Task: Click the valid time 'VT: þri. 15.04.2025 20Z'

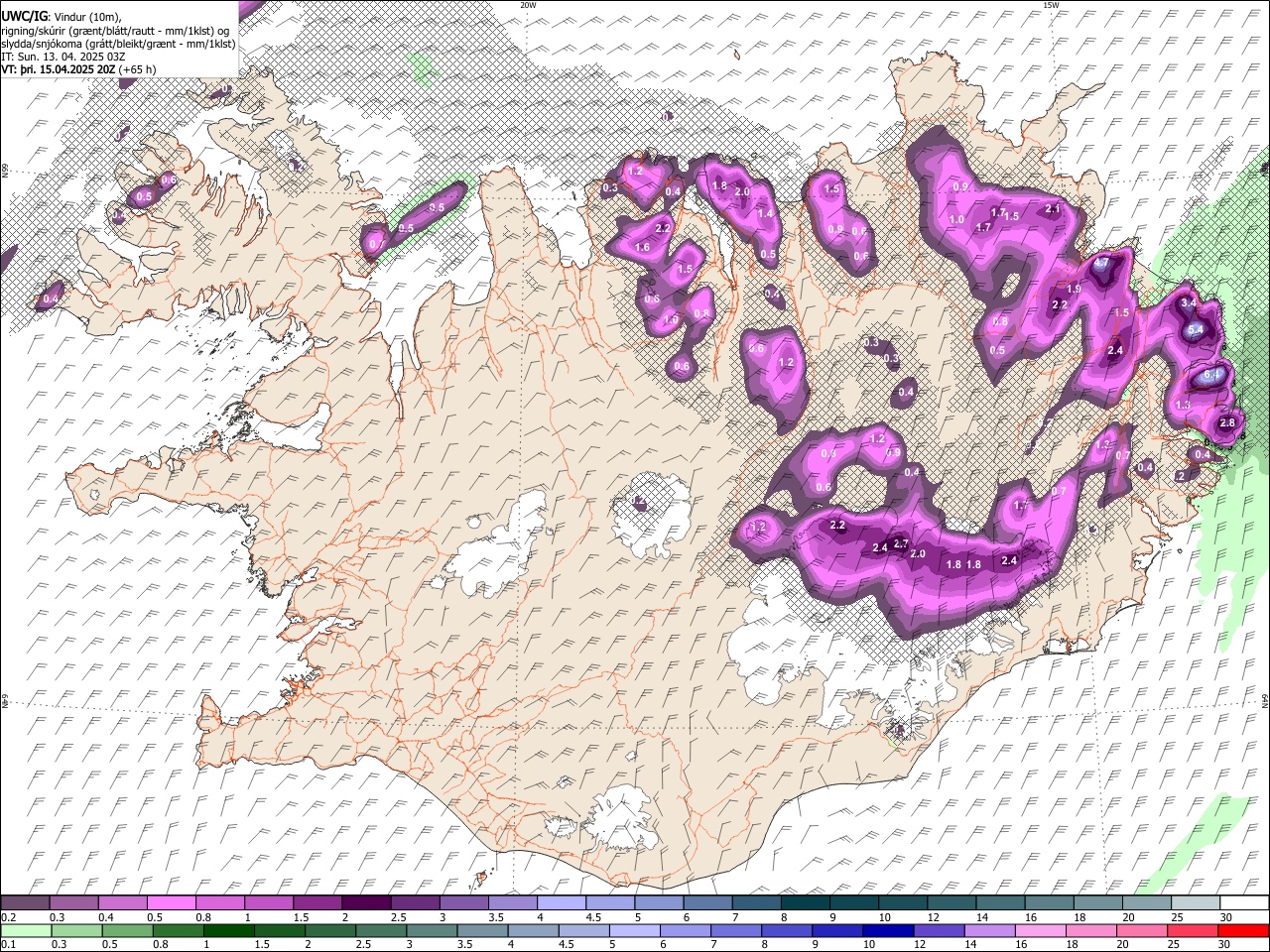Action: coord(59,69)
